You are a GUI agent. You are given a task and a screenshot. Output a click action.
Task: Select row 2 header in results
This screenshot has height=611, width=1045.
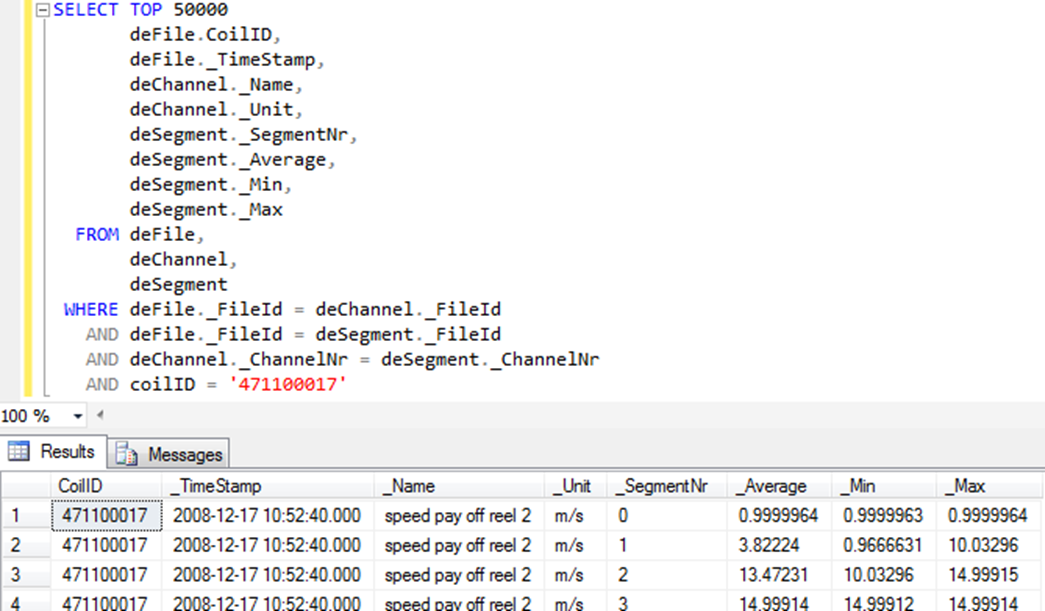click(26, 545)
